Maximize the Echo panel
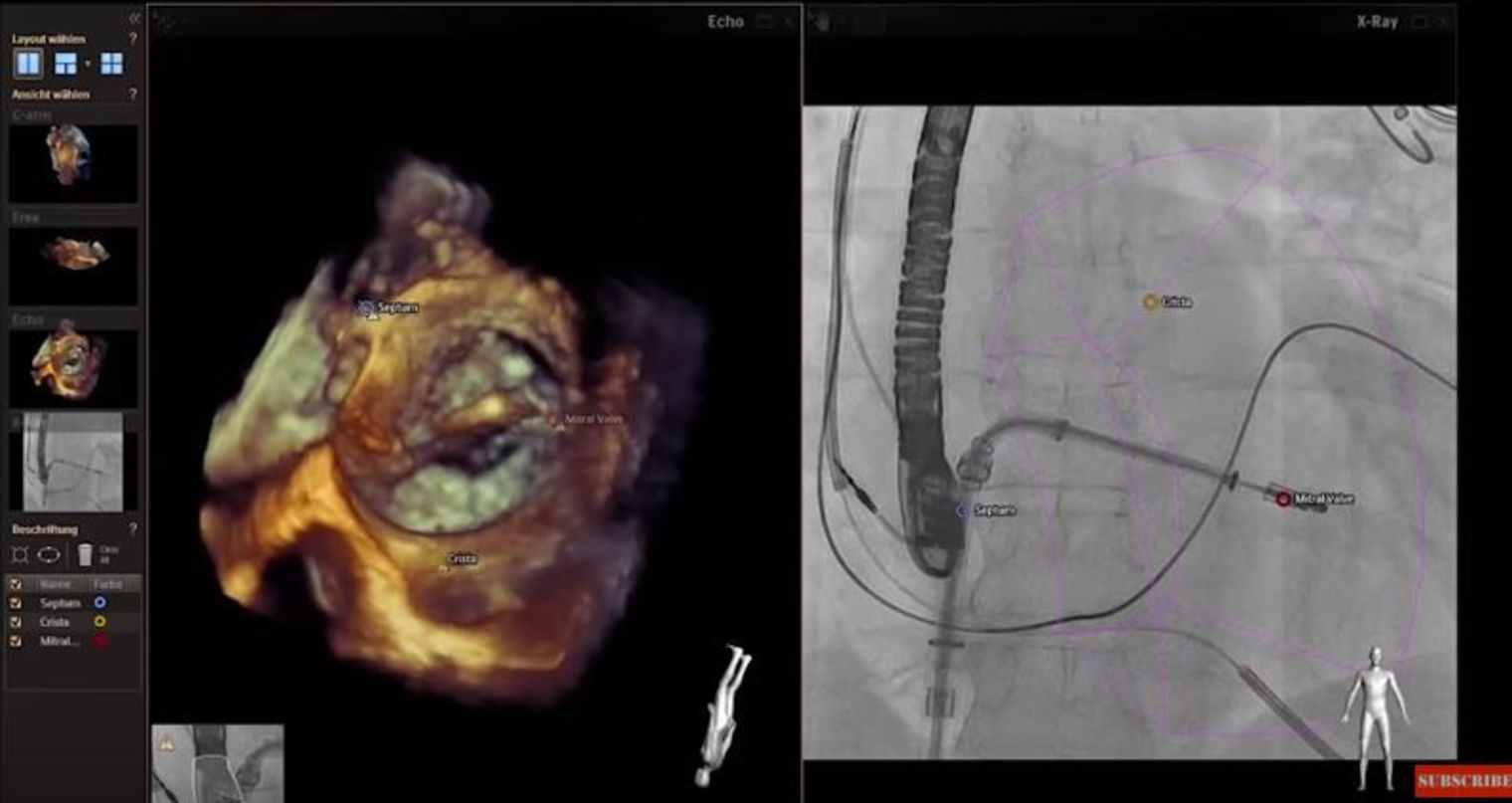Viewport: 1512px width, 803px height. click(764, 21)
